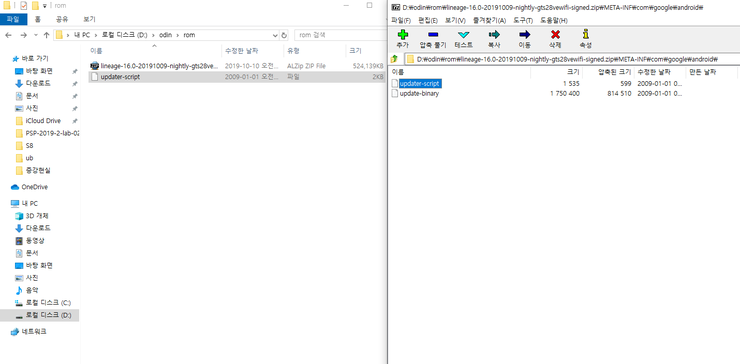Open the 보기(V) menu in 7-Zip

pos(455,21)
